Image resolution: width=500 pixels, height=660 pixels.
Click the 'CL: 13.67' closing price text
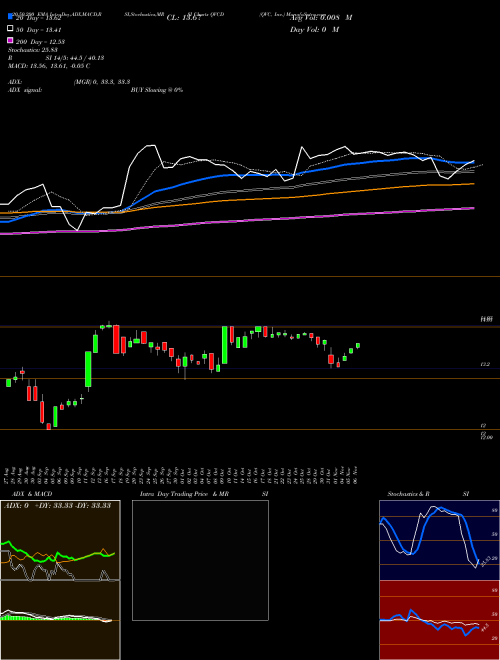click(x=184, y=18)
